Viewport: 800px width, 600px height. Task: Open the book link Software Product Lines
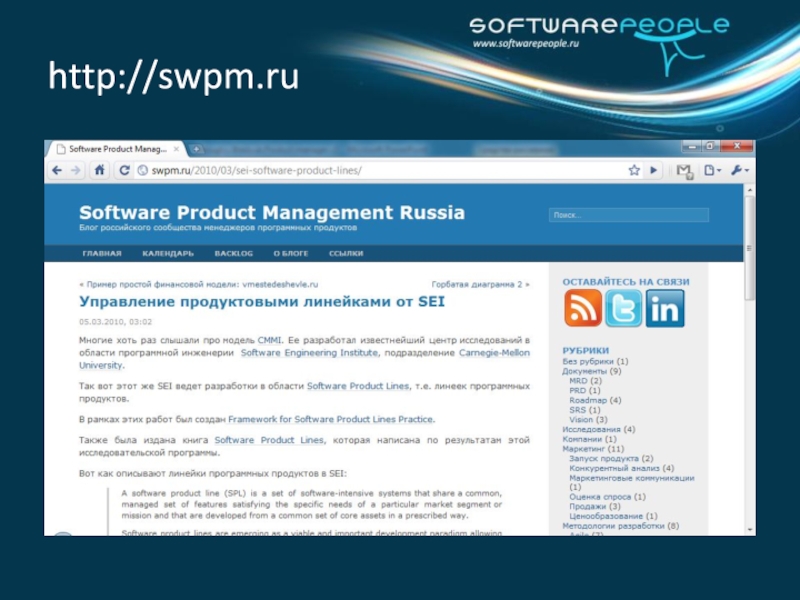269,440
